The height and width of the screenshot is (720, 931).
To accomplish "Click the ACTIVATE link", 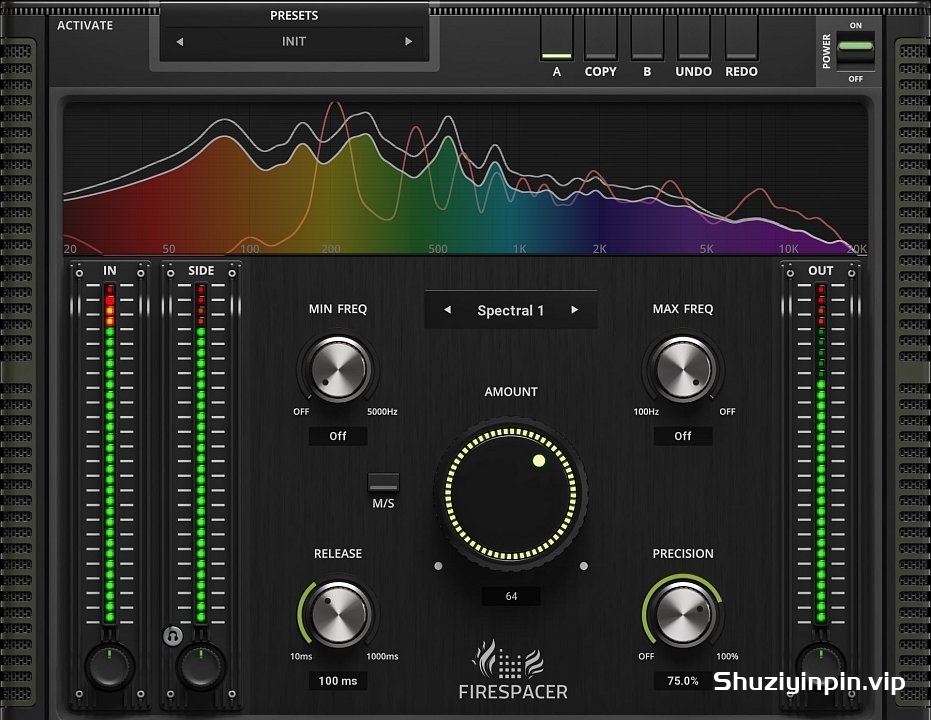I will tap(85, 26).
